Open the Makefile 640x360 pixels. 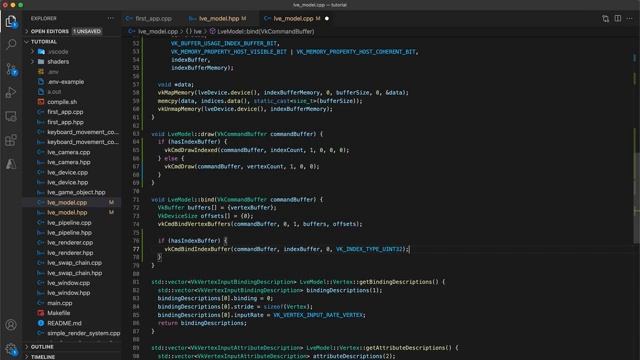(58, 313)
